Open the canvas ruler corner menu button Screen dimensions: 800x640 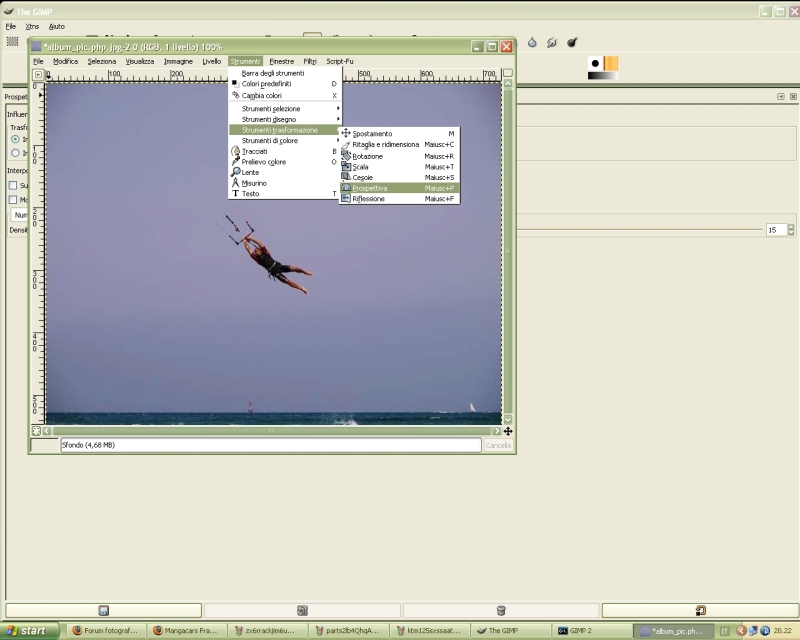tap(38, 74)
